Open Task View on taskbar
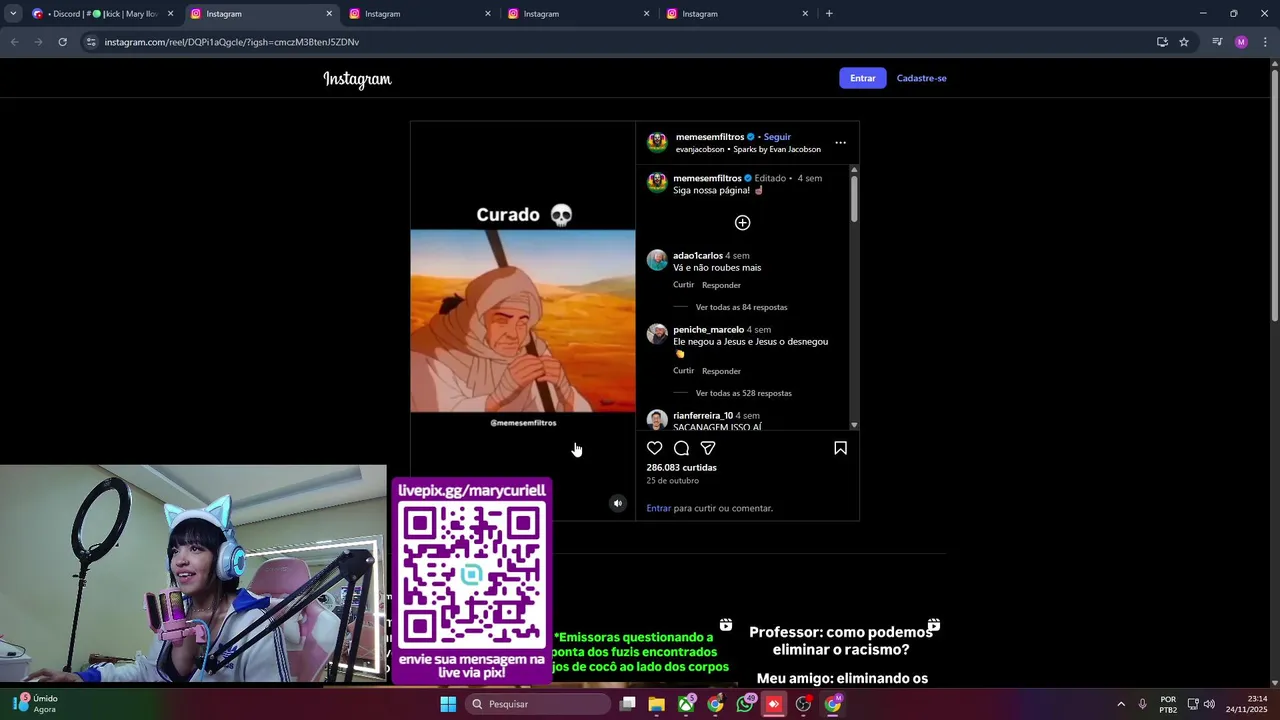 pyautogui.click(x=628, y=704)
